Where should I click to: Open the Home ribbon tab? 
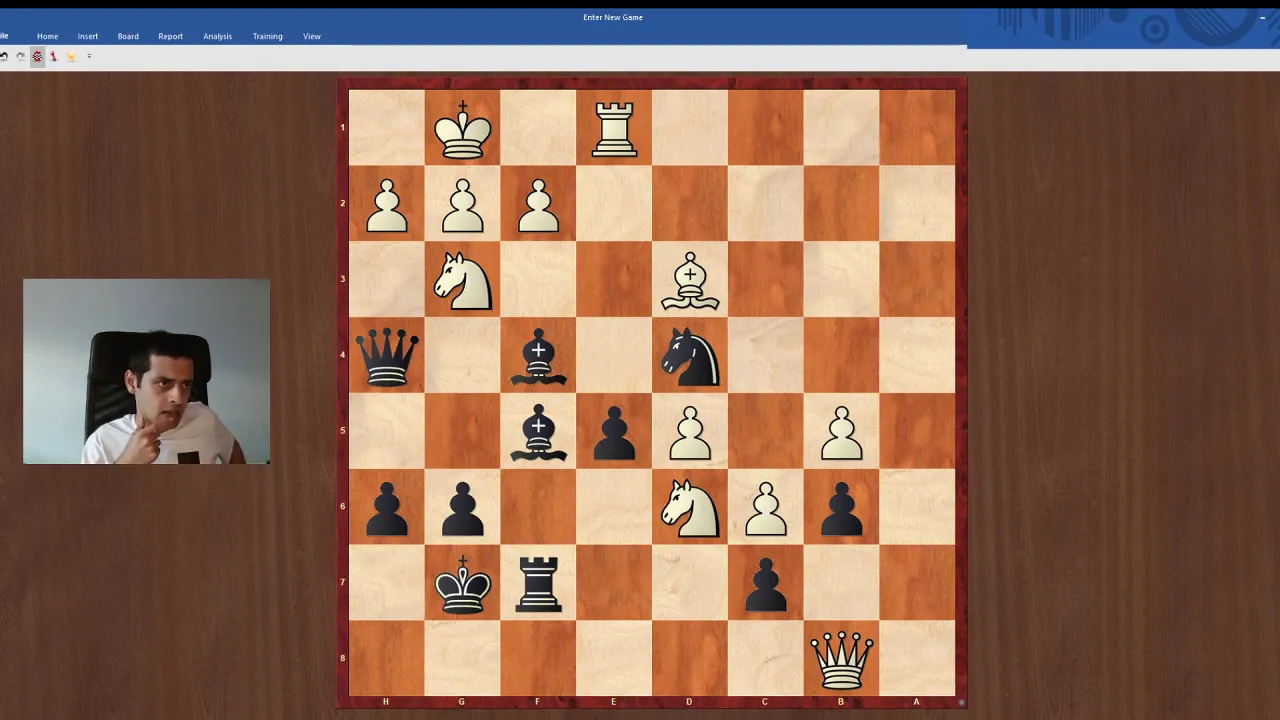pyautogui.click(x=47, y=36)
